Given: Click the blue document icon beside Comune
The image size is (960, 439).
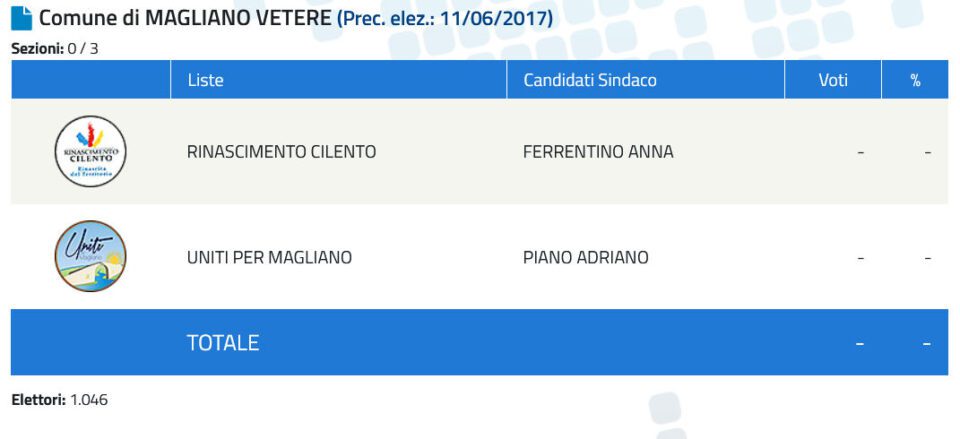Looking at the screenshot, I should 21,18.
